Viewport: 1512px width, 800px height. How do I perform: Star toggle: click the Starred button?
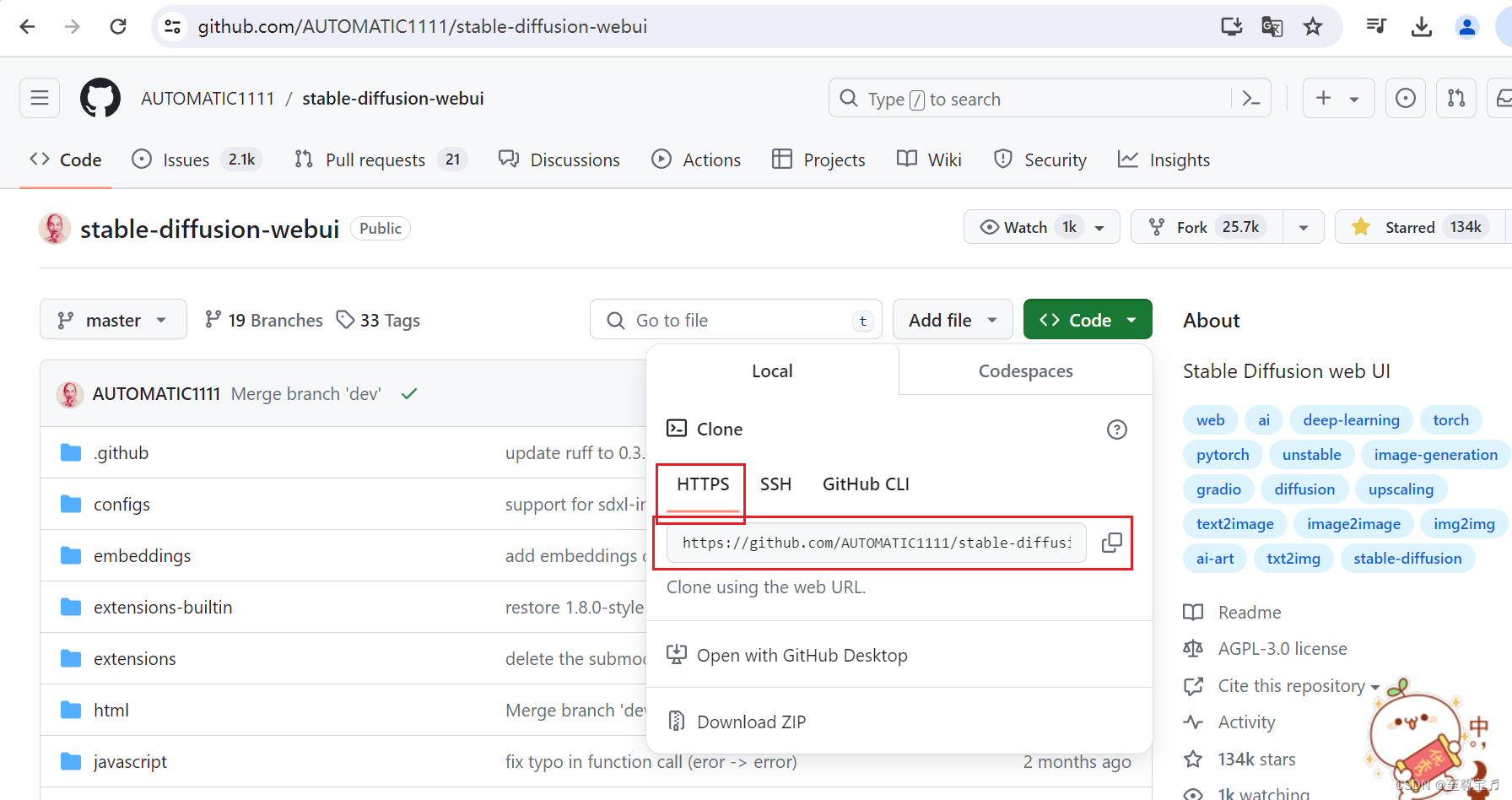pos(1420,227)
